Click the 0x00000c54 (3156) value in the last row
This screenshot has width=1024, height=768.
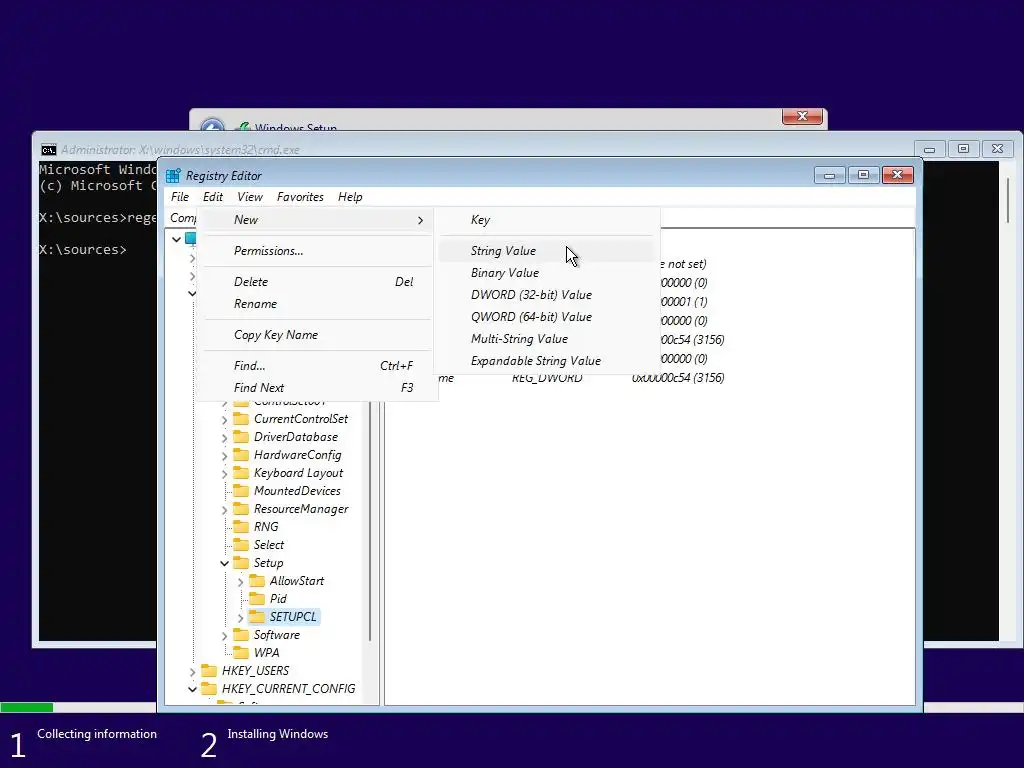[678, 377]
